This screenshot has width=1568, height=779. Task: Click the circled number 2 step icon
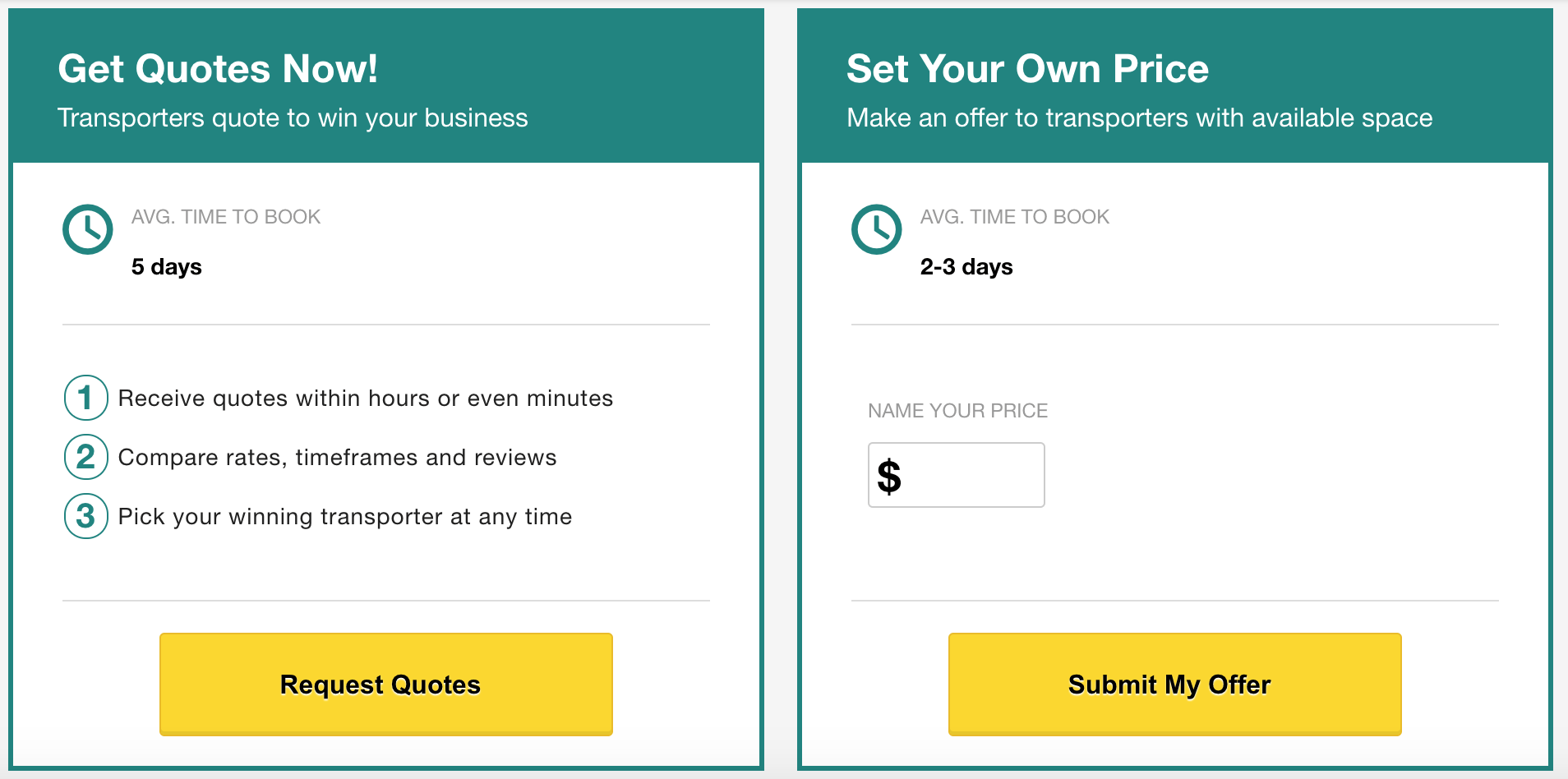[x=86, y=457]
